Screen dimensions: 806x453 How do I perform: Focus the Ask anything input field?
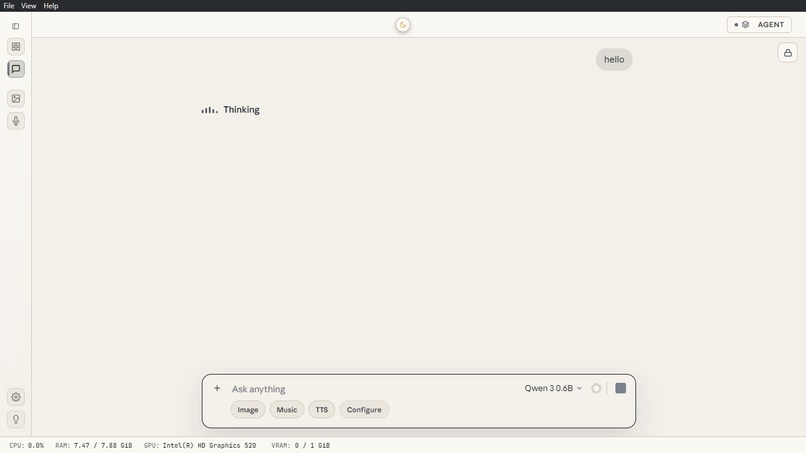[x=373, y=389]
